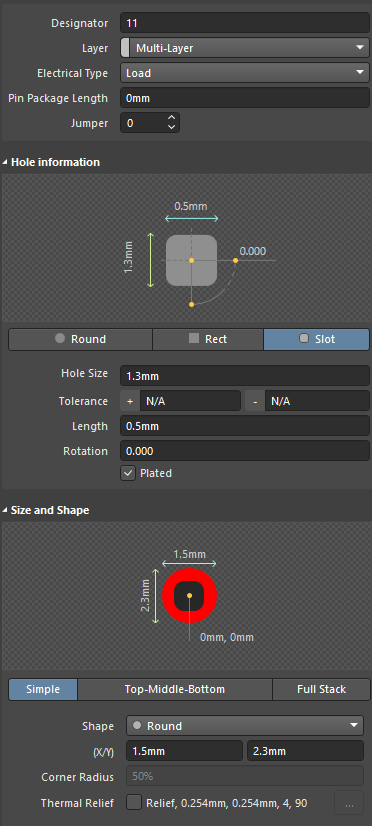Open the Shape dropdown showing Round
The height and width of the screenshot is (826, 372).
[x=245, y=726]
